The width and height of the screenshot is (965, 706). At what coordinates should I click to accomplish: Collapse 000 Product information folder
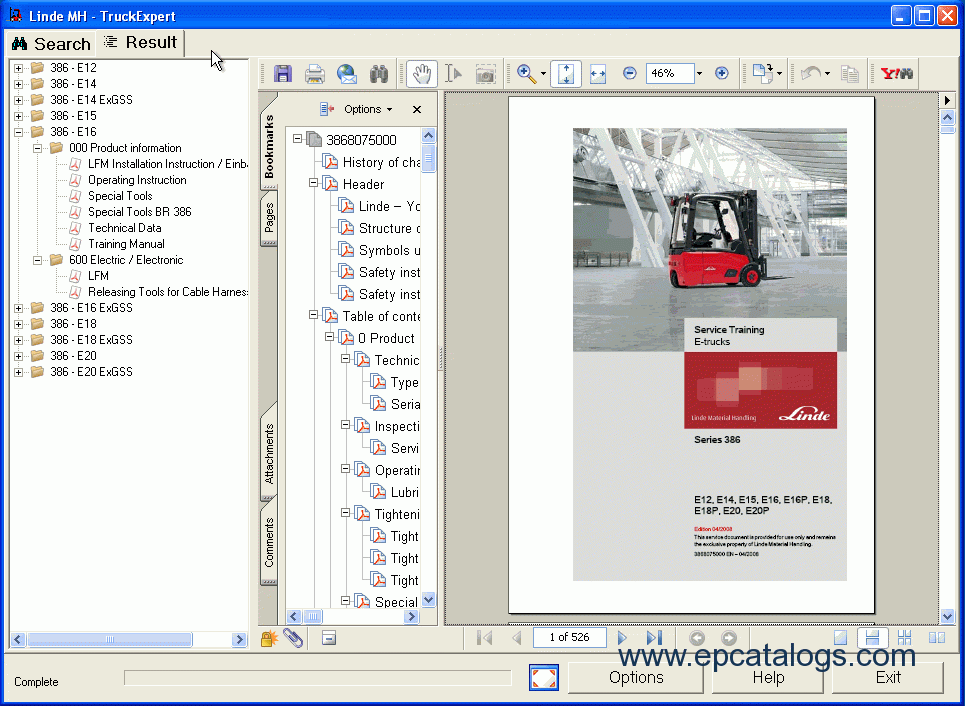click(38, 148)
